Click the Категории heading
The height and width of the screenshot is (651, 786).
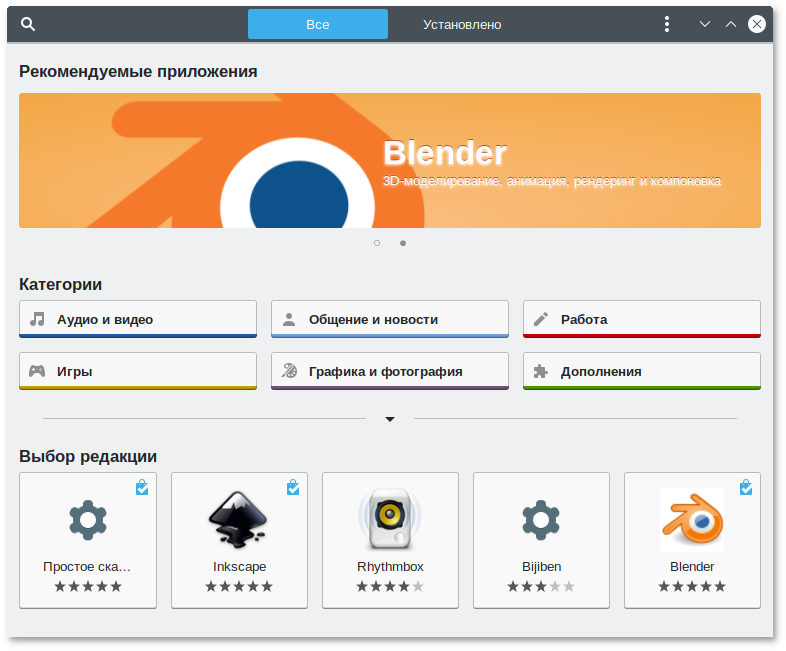point(60,285)
